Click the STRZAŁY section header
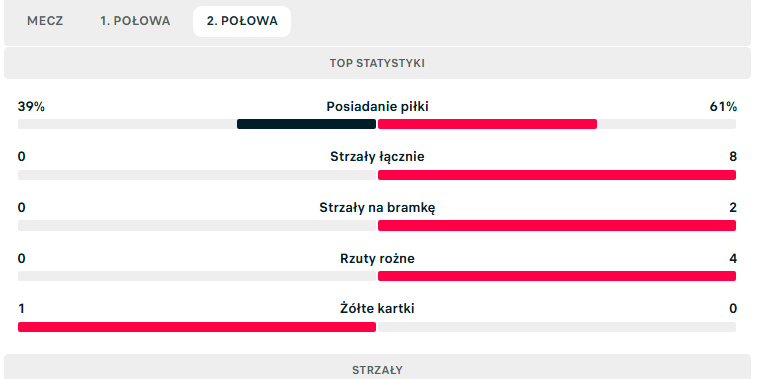The width and height of the screenshot is (762, 379). click(377, 370)
